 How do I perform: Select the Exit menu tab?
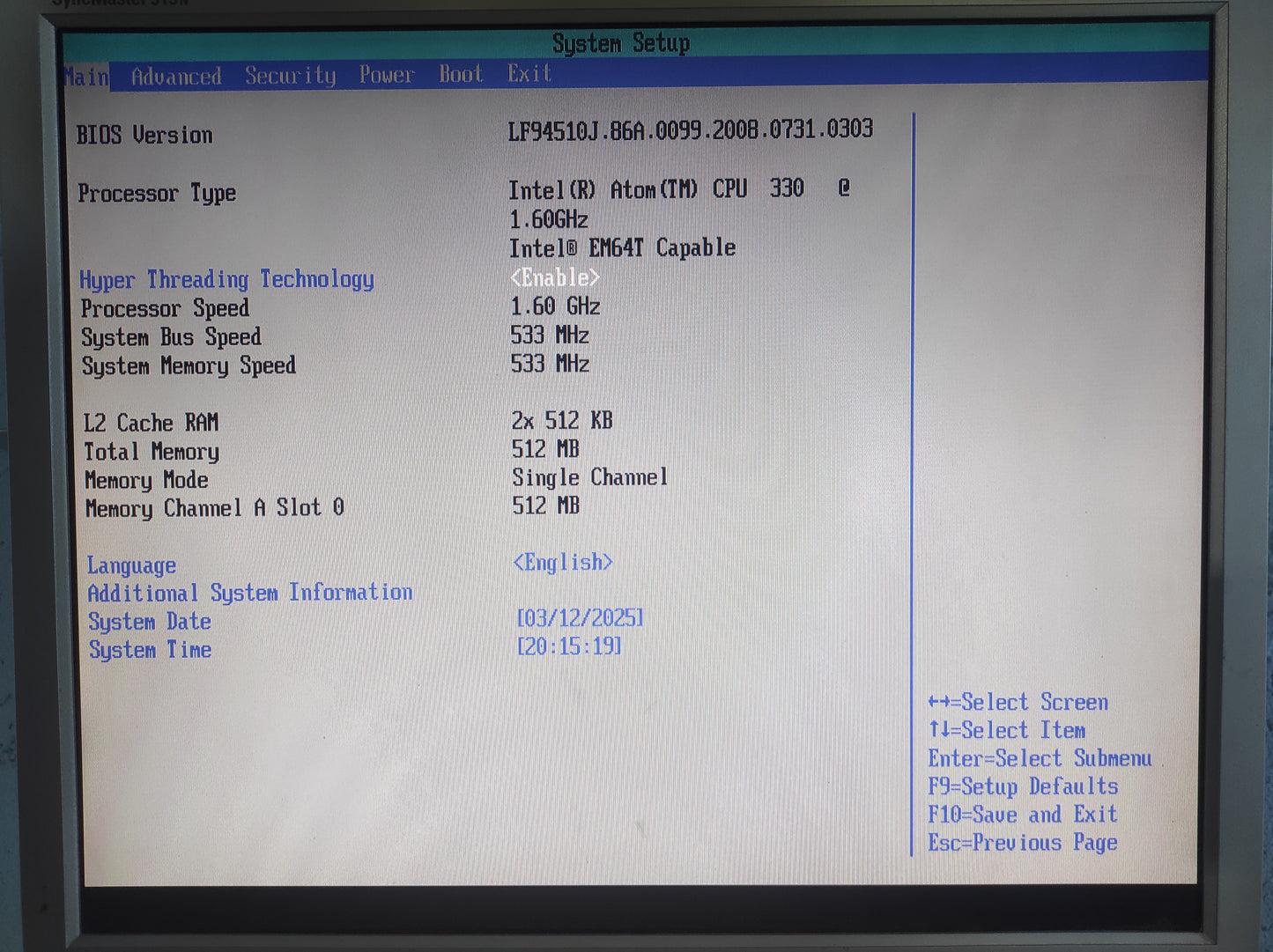tap(529, 73)
